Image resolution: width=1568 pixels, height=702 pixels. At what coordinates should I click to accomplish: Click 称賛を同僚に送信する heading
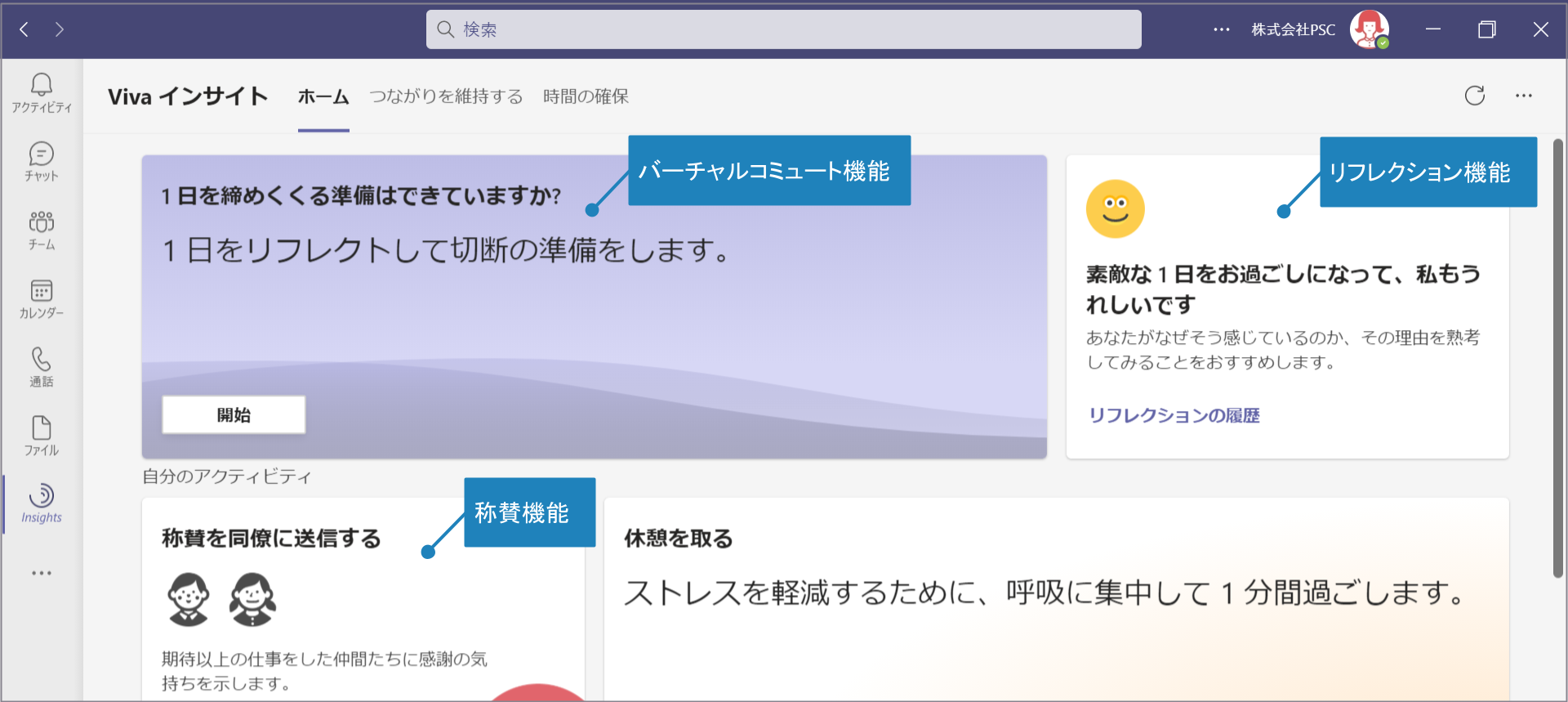point(271,539)
